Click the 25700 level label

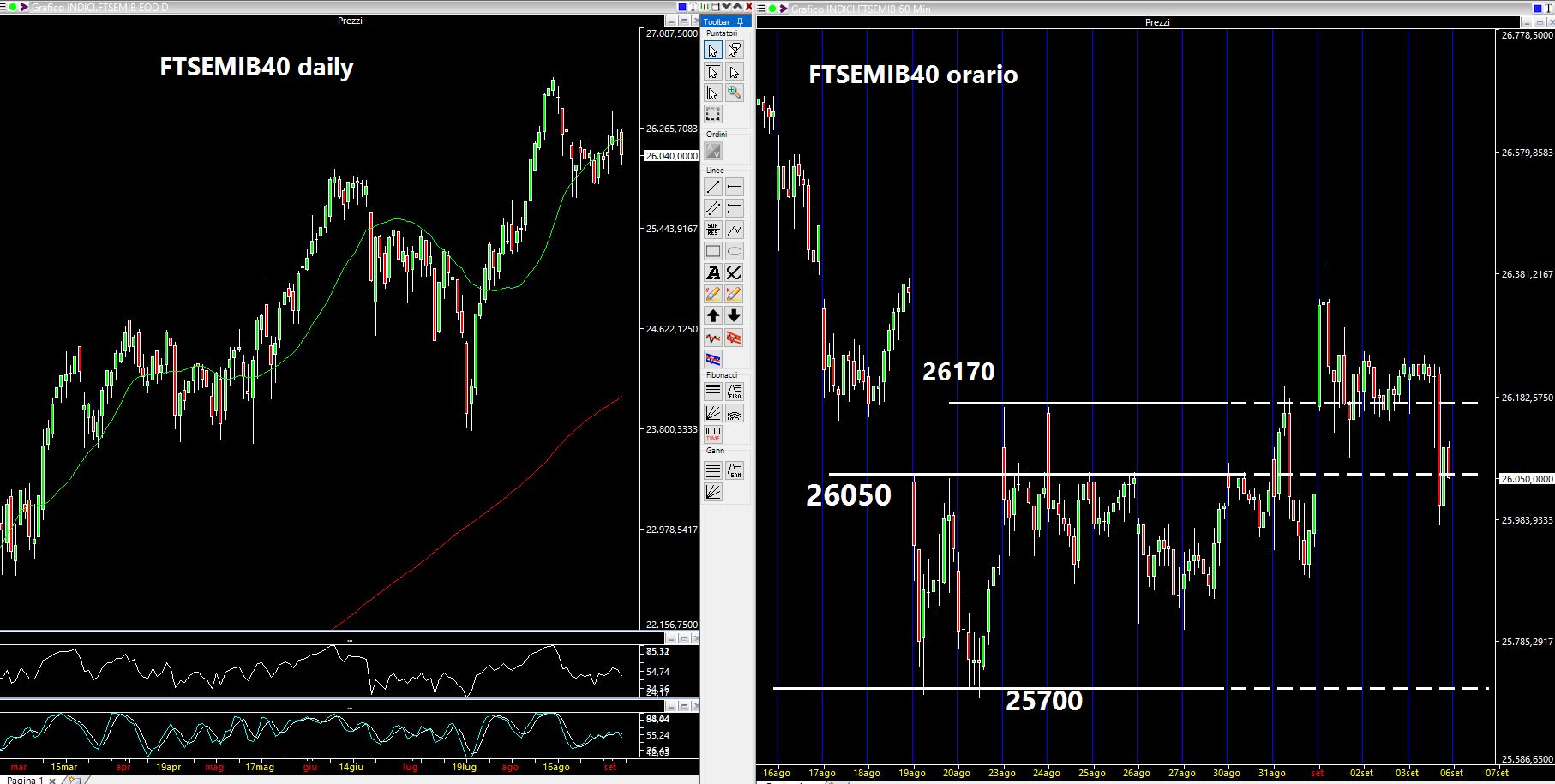pyautogui.click(x=1044, y=700)
